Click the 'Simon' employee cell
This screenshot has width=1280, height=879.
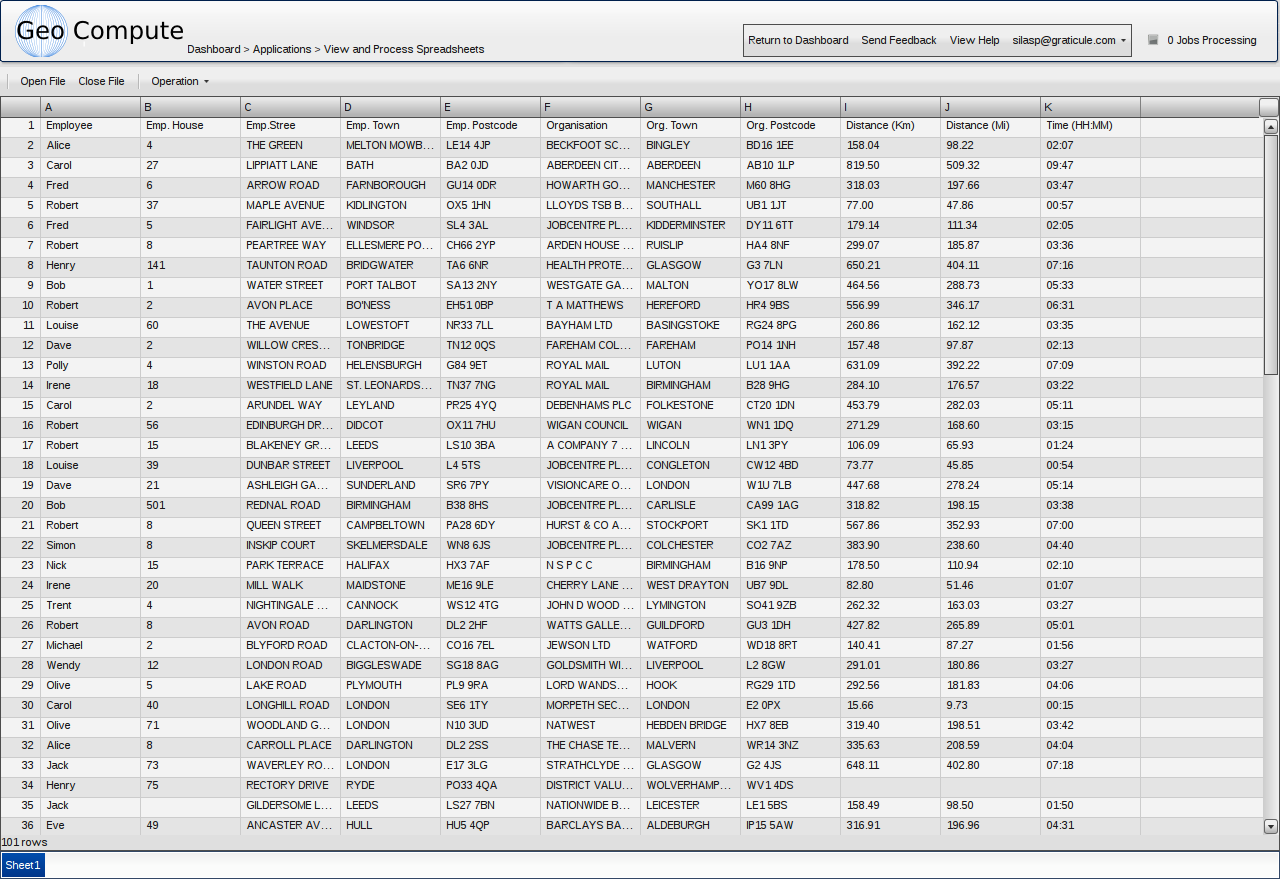[x=91, y=545]
